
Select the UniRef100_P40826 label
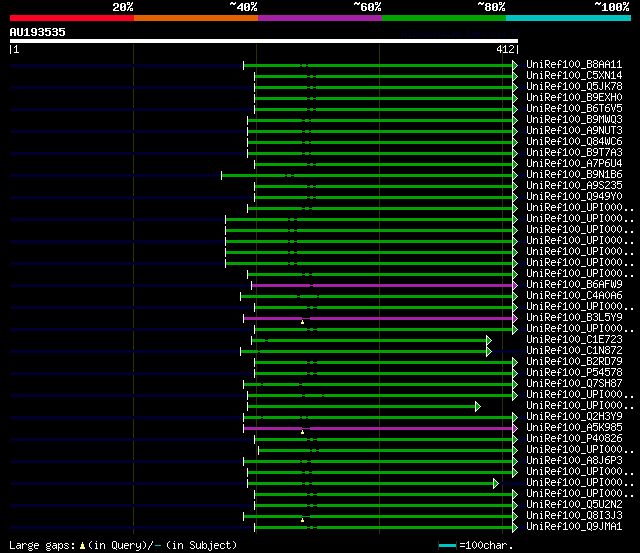click(x=574, y=439)
